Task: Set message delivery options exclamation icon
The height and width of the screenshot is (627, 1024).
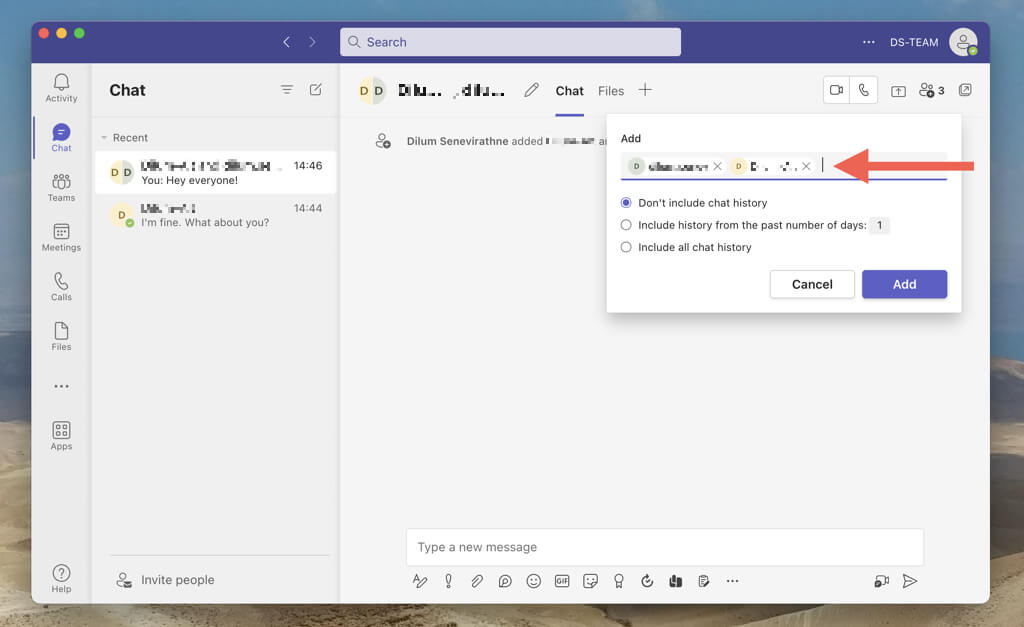Action: pos(449,581)
